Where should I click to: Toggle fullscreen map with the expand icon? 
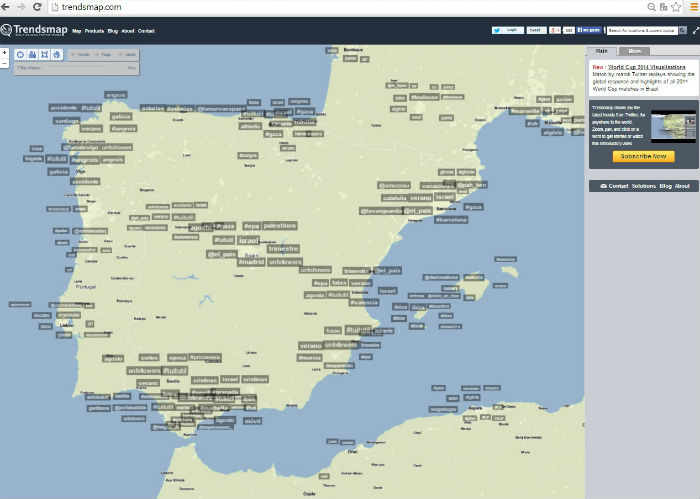click(x=695, y=31)
